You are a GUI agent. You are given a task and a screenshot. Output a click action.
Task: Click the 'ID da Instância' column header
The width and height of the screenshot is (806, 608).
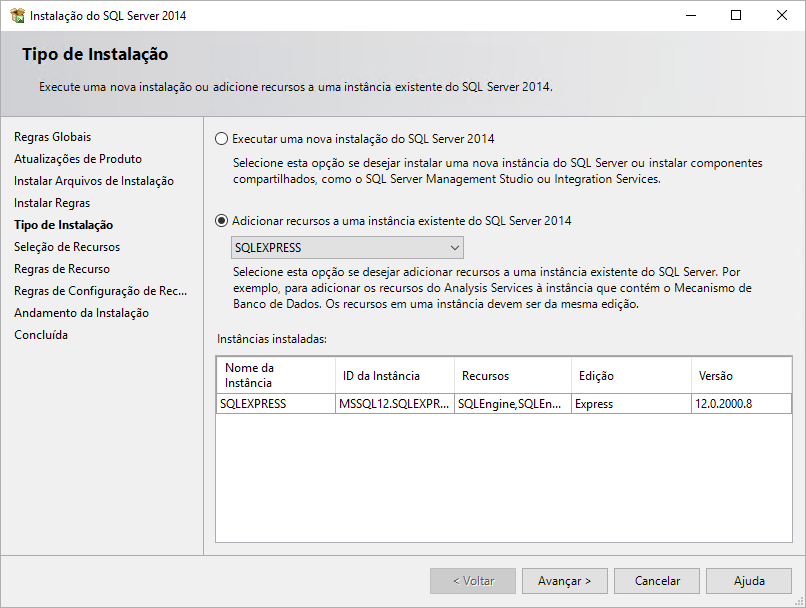coord(394,376)
